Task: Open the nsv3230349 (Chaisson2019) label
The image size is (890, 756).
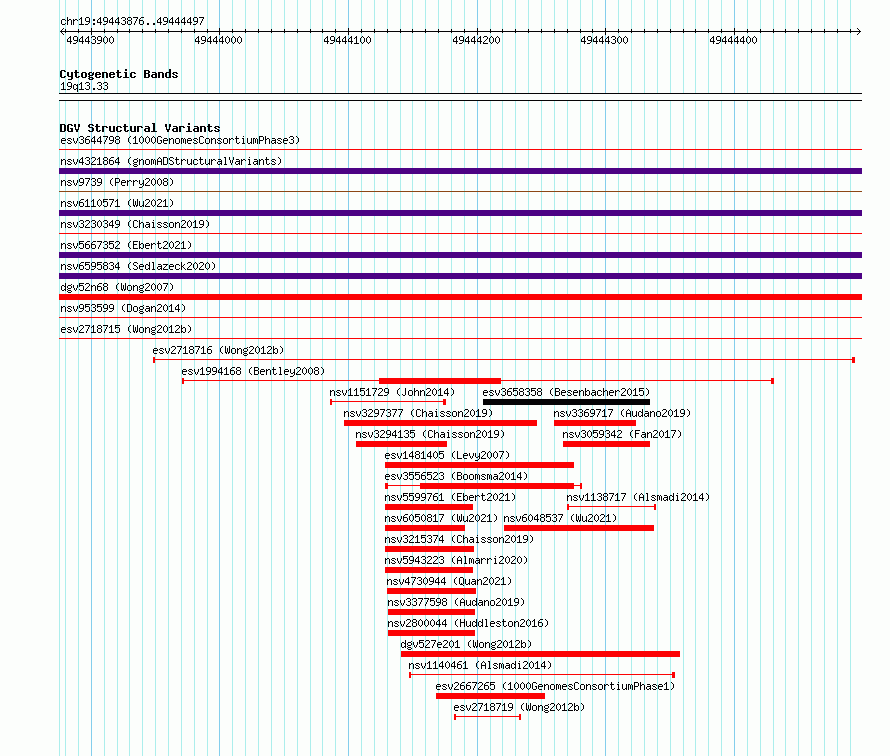Action: point(135,224)
